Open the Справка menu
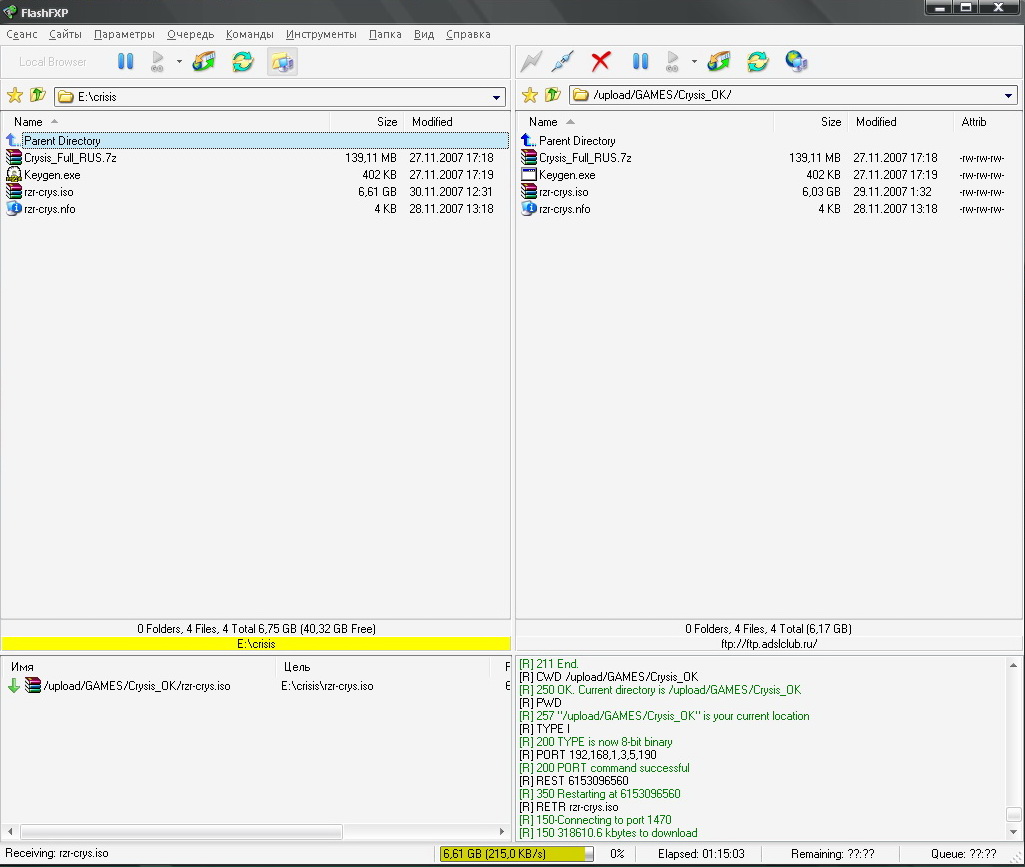This screenshot has width=1025, height=867. pyautogui.click(x=468, y=34)
